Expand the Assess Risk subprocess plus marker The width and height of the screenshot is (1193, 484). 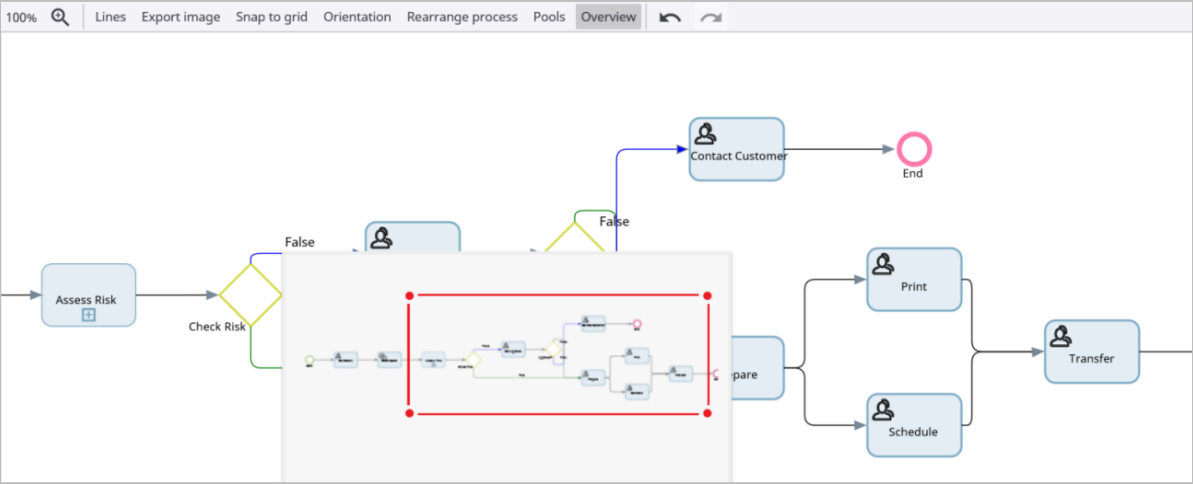coord(88,315)
